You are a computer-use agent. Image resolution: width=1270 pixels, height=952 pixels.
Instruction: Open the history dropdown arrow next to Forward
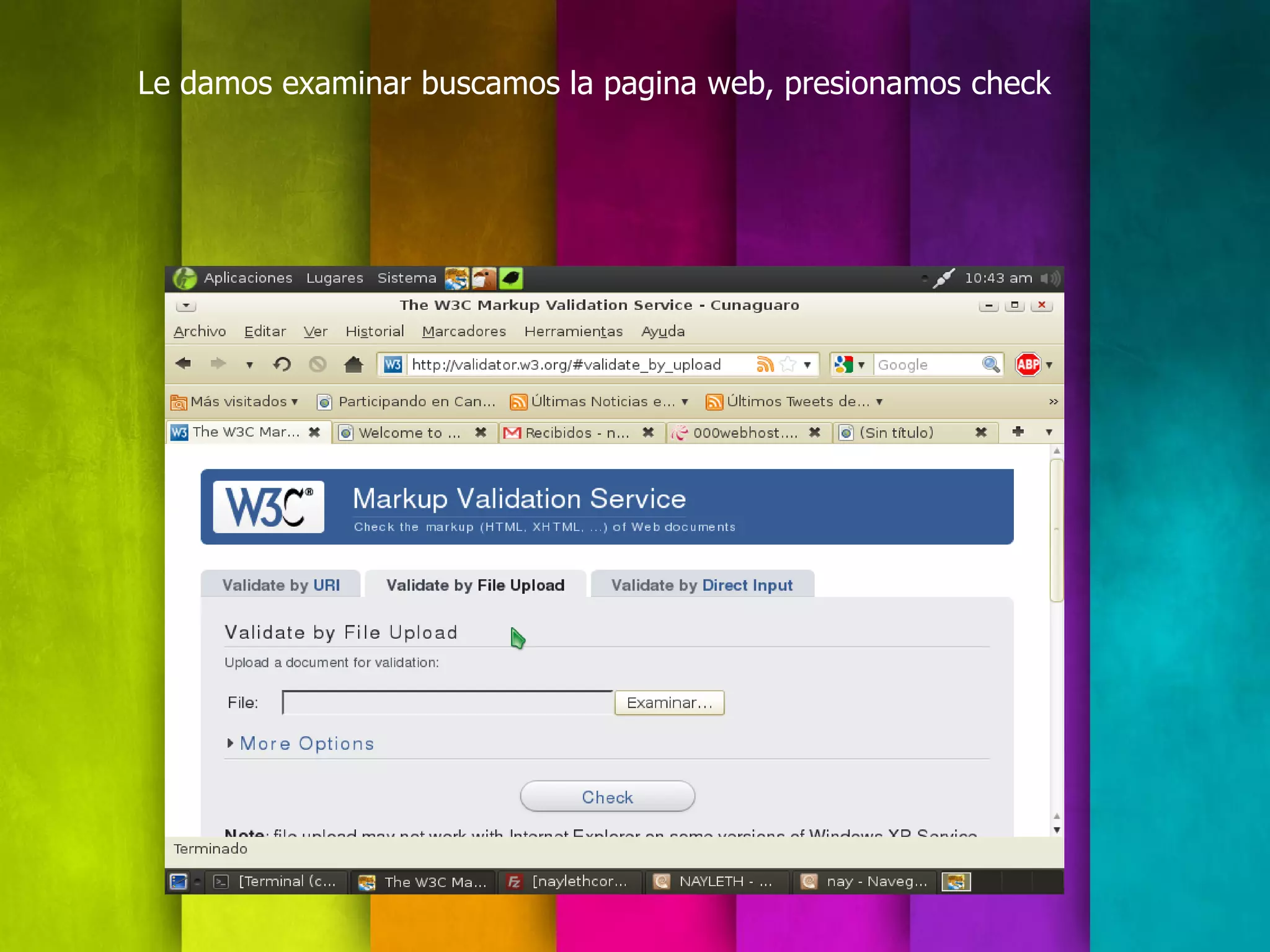249,365
